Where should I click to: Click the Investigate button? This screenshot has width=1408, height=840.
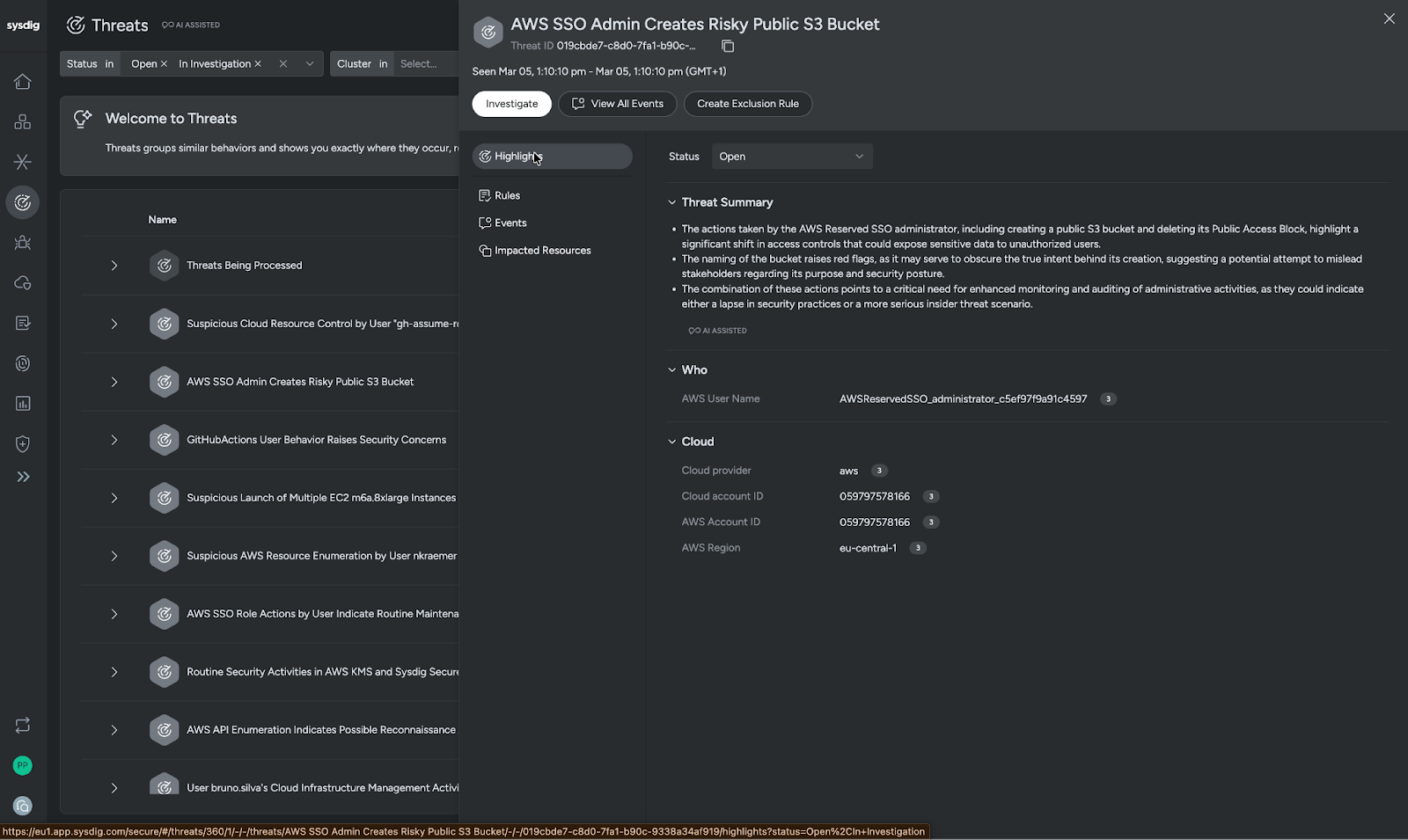pos(511,104)
